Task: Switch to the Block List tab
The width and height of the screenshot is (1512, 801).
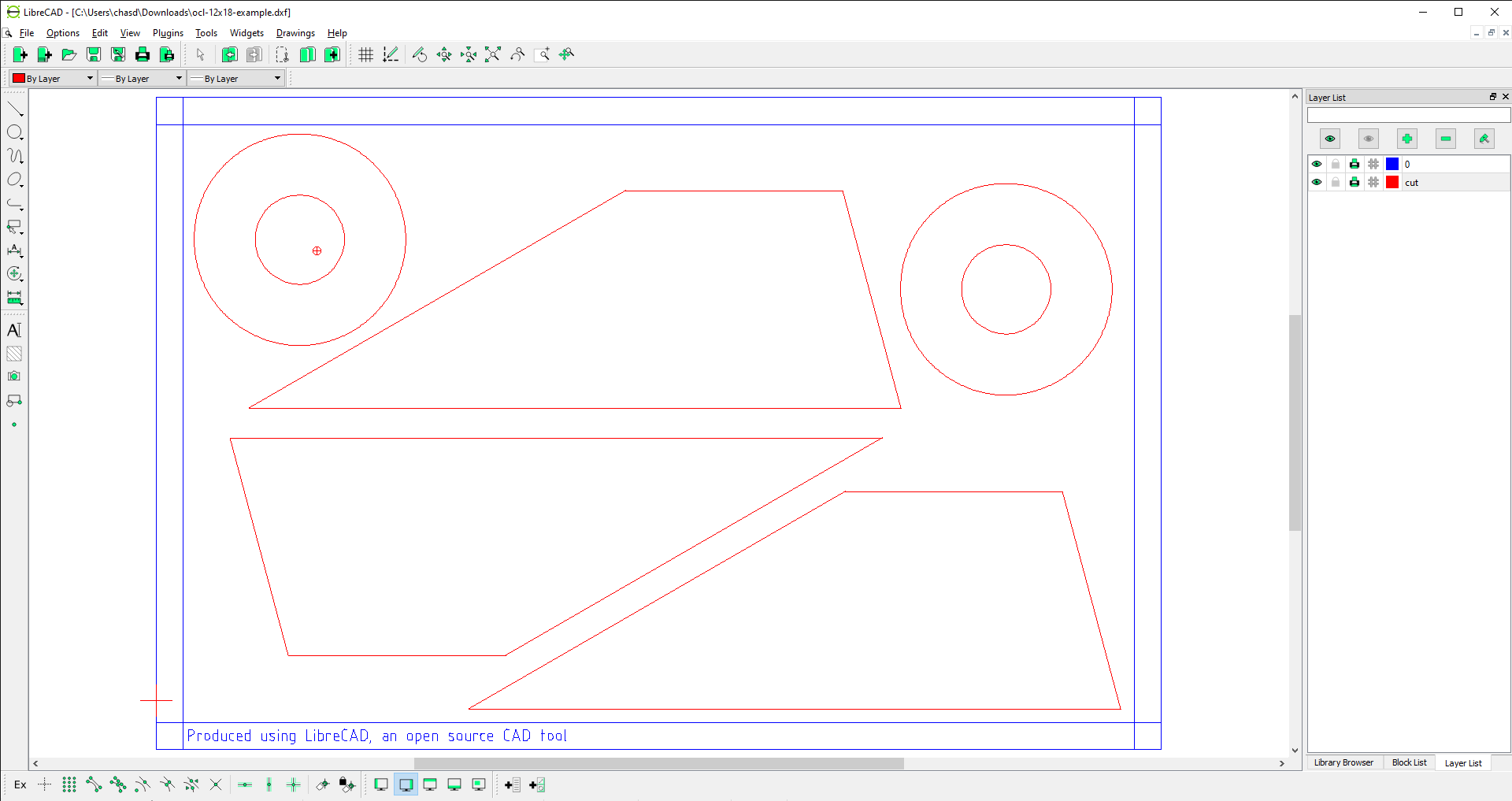Action: tap(1409, 762)
